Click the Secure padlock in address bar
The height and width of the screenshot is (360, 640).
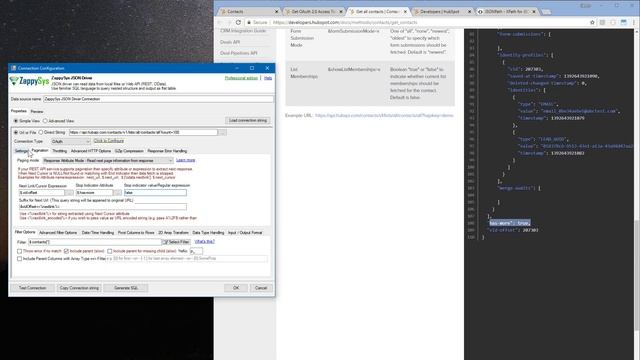(249, 22)
